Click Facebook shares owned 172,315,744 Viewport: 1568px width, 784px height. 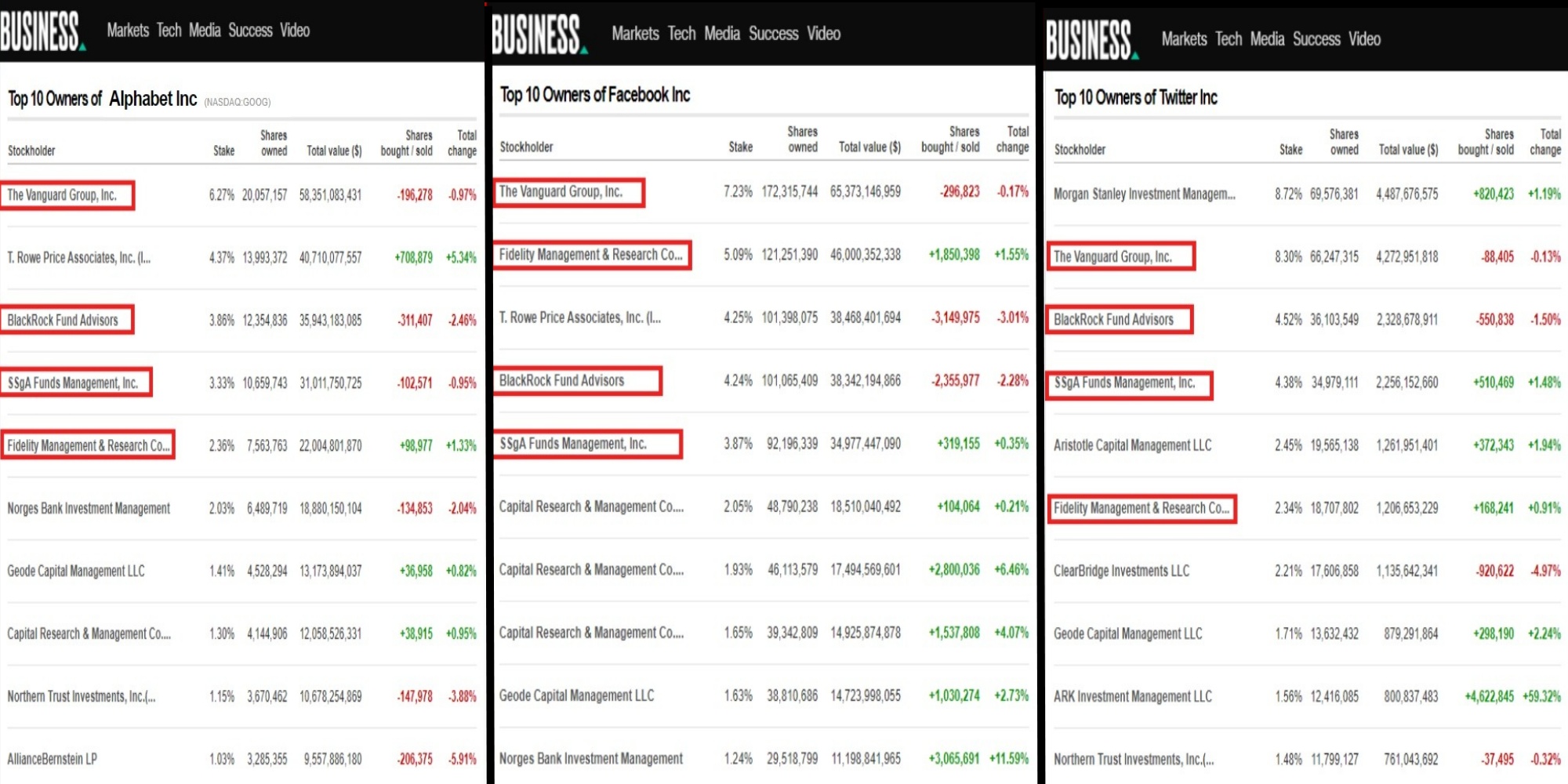click(x=789, y=192)
